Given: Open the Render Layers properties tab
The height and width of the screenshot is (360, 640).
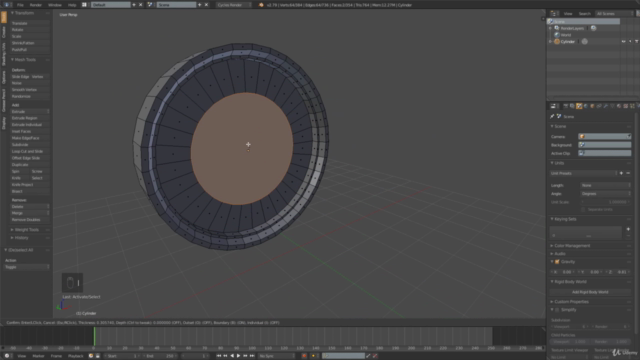Looking at the screenshot, I should point(572,106).
